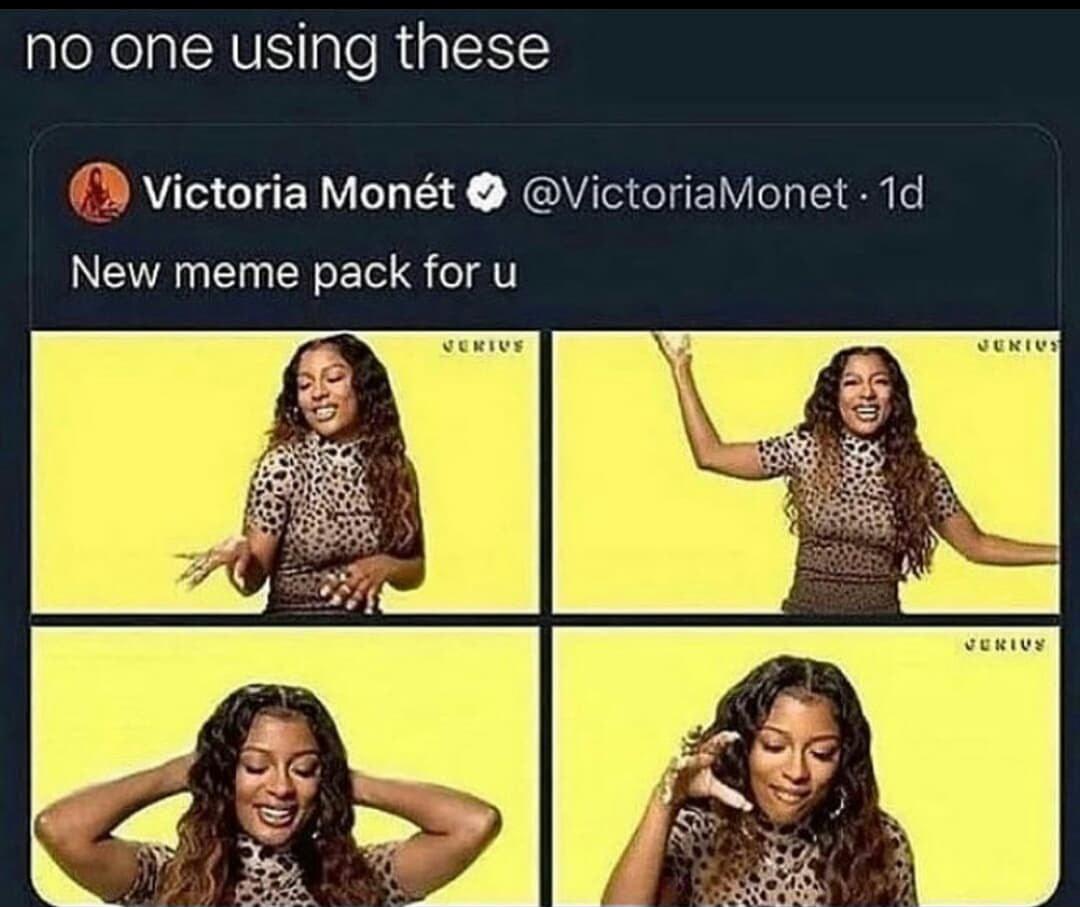Select the 'no one using these' caption
This screenshot has height=907, width=1080.
(x=287, y=51)
